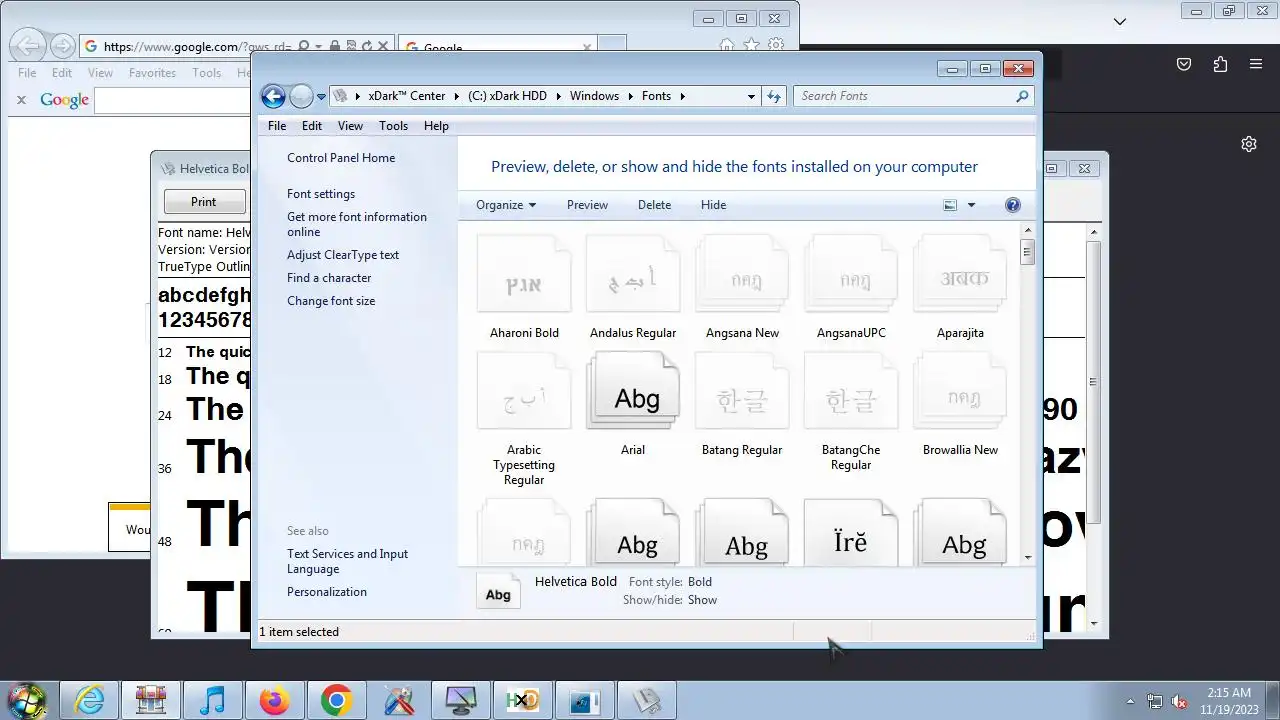The image size is (1280, 720).
Task: Open Firefox list-all-tabs chevron
Action: pyautogui.click(x=1120, y=21)
